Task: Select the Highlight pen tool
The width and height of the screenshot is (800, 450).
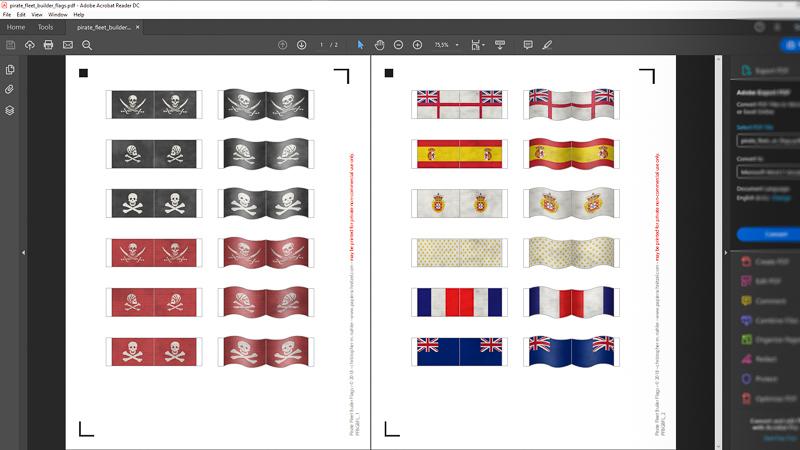Action: pos(547,45)
